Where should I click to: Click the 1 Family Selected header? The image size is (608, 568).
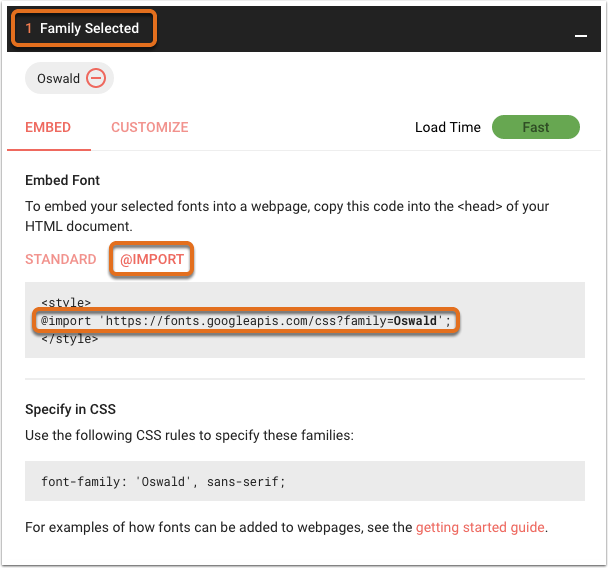[82, 28]
